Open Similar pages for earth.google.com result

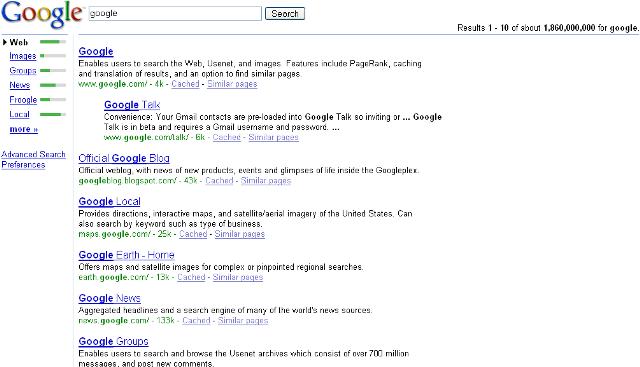[238, 278]
